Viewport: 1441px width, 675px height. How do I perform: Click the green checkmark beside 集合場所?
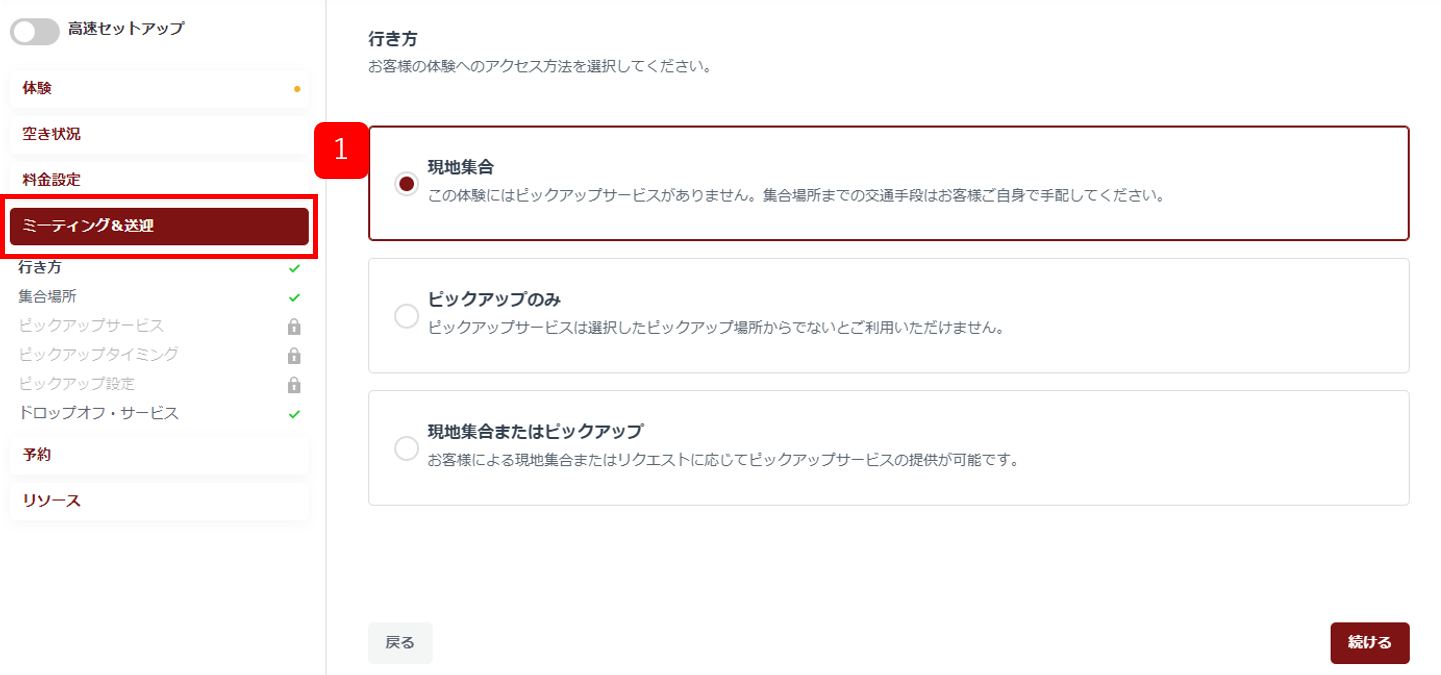click(x=294, y=297)
